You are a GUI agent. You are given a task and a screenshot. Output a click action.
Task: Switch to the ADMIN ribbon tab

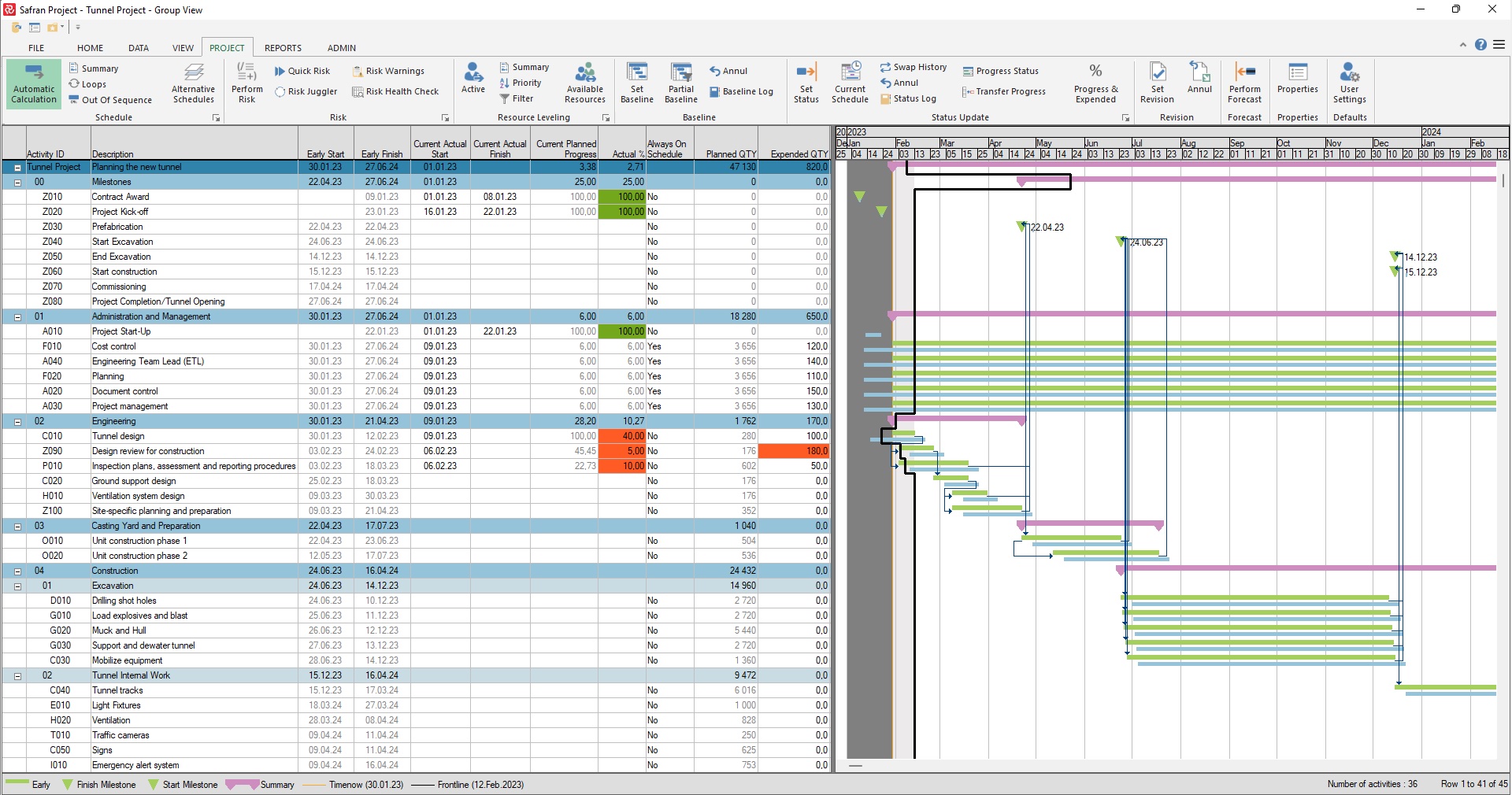pyautogui.click(x=342, y=48)
